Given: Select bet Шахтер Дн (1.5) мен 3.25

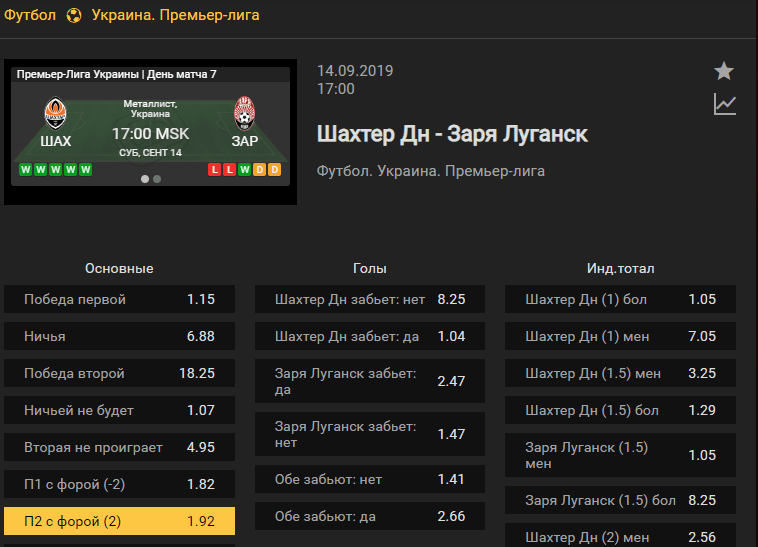Looking at the screenshot, I should (621, 373).
